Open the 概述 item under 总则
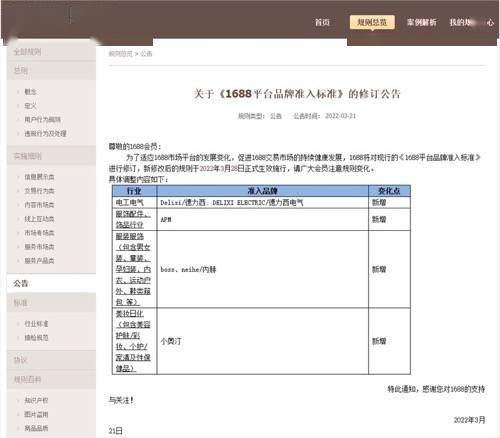 pyautogui.click(x=31, y=92)
